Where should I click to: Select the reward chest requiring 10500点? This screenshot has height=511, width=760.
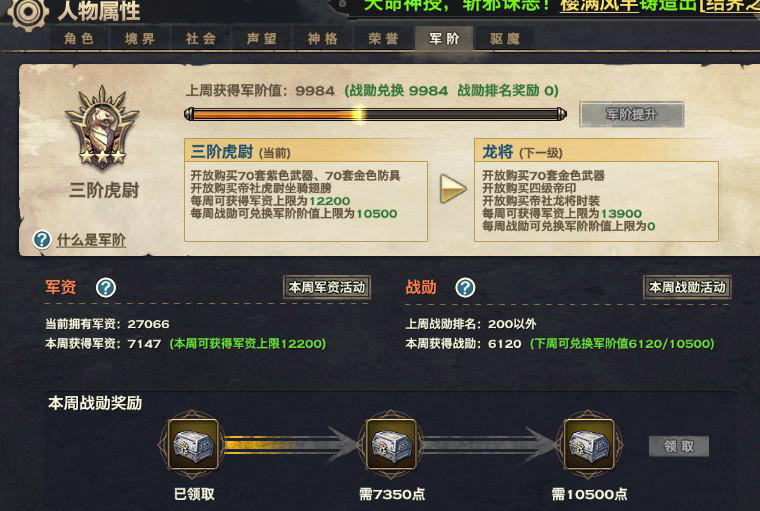(x=588, y=445)
